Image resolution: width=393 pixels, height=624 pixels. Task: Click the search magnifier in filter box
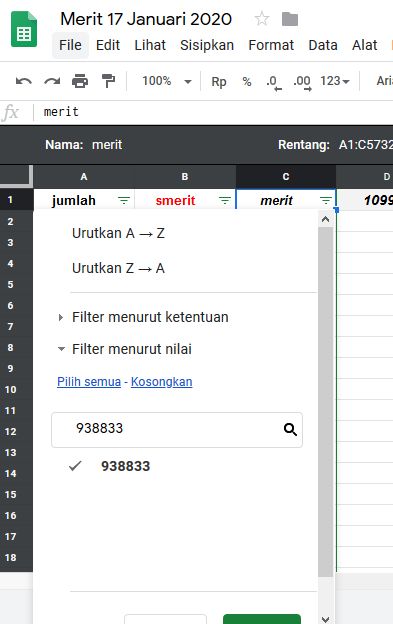[290, 429]
